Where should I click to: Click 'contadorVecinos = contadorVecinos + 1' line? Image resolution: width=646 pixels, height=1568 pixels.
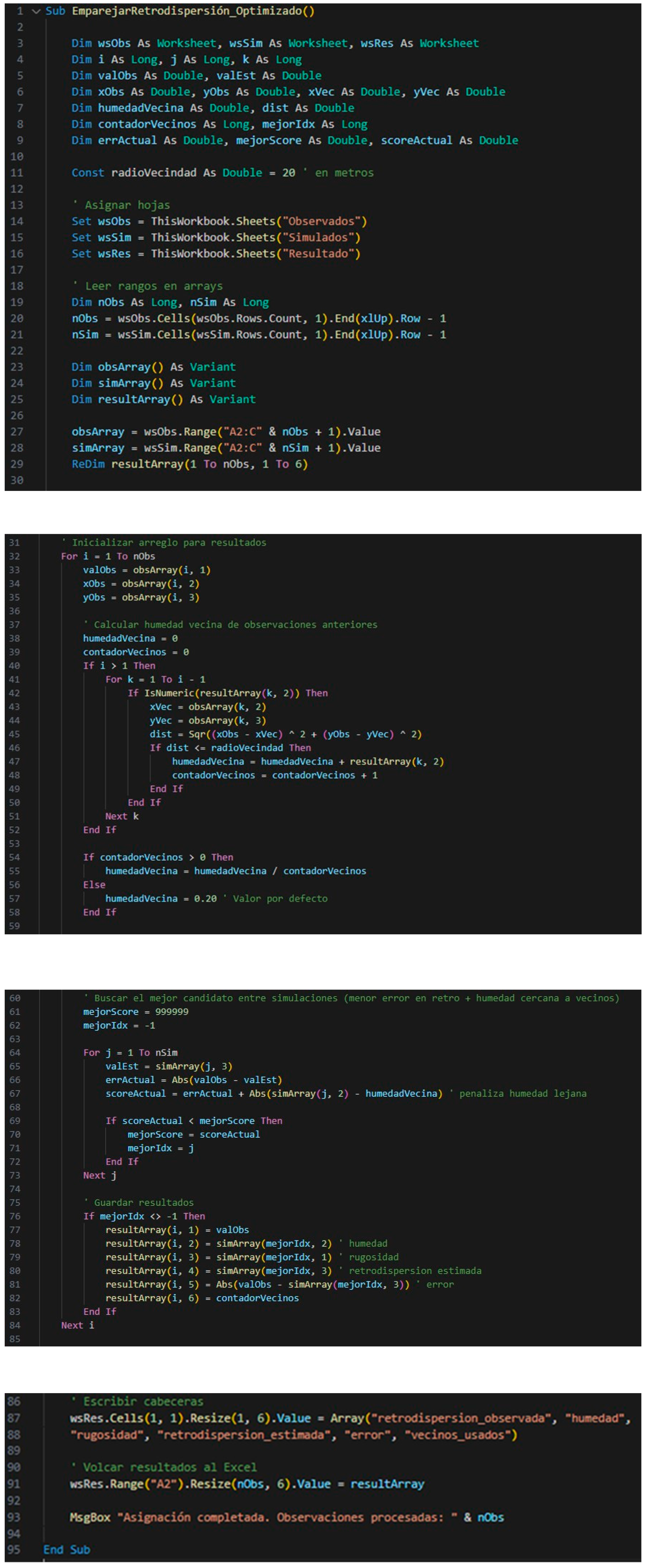[275, 775]
